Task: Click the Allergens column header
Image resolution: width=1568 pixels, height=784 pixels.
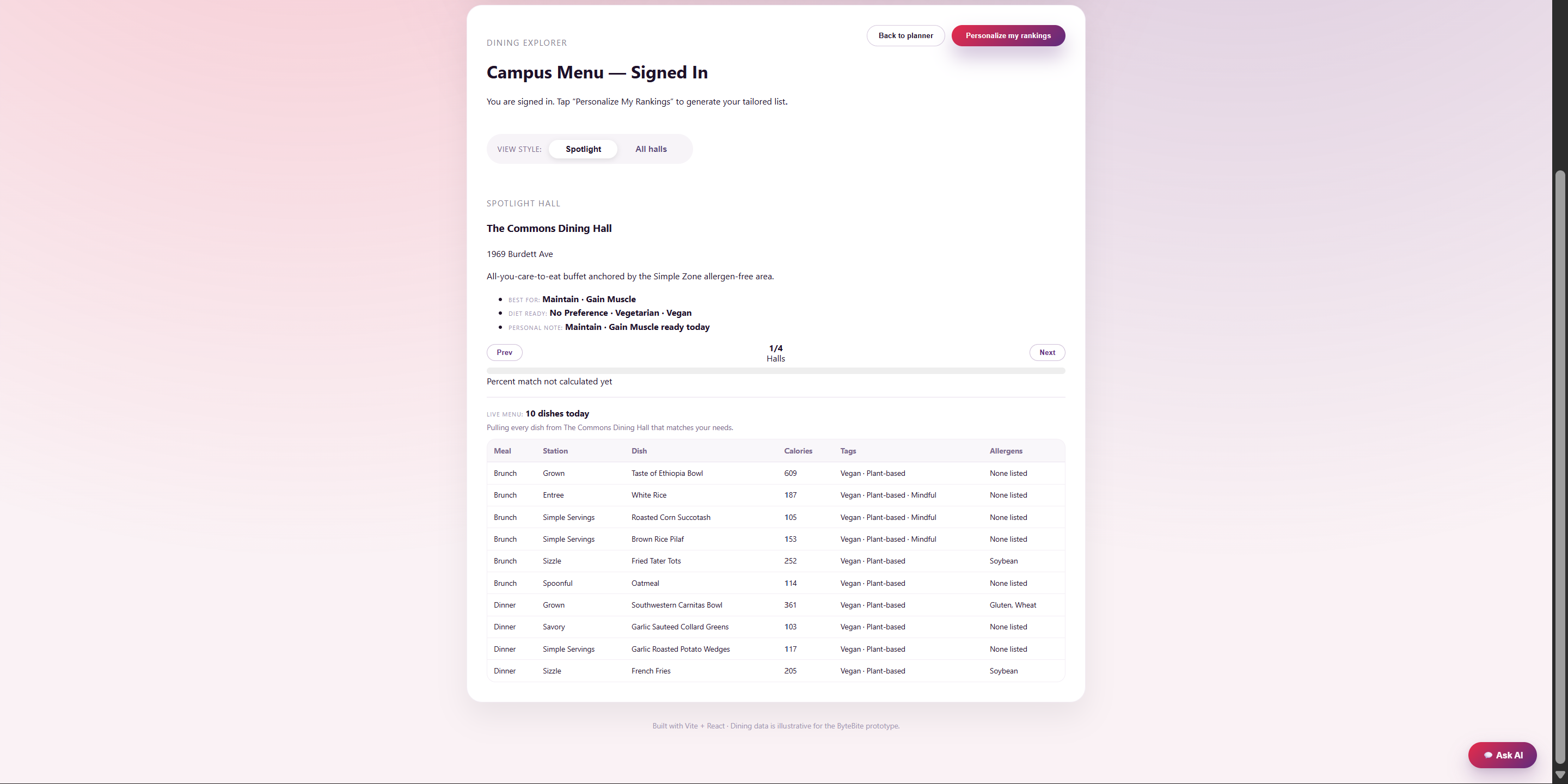Action: point(1006,451)
